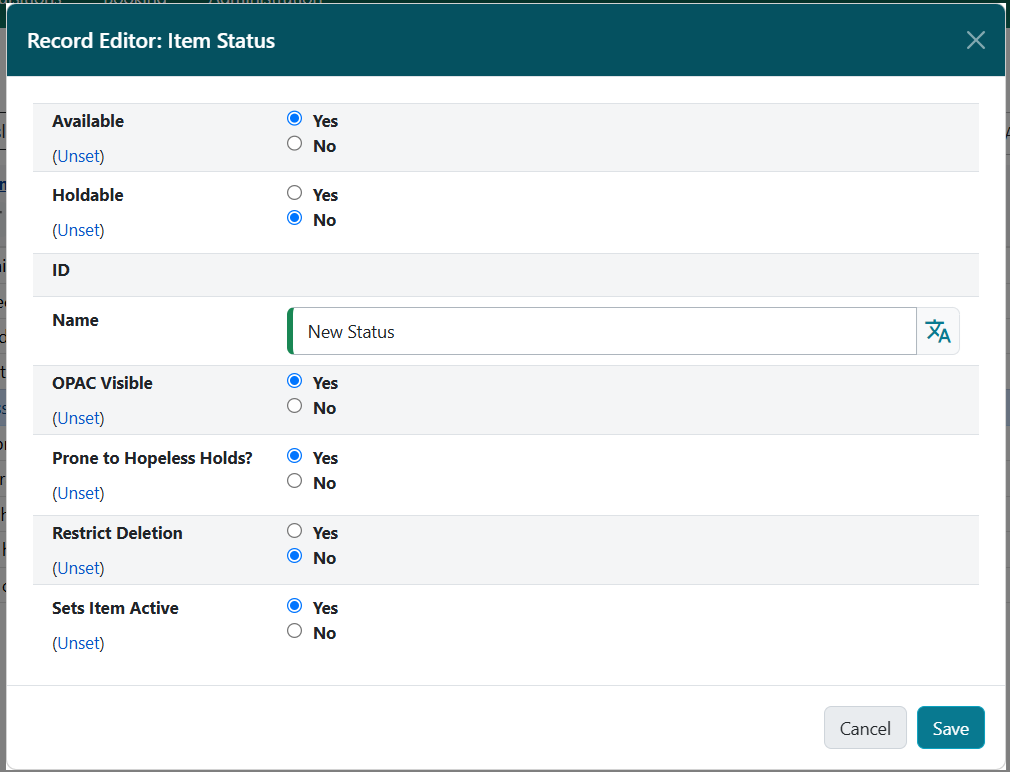Unset the Available field
This screenshot has width=1010, height=772.
(x=77, y=156)
